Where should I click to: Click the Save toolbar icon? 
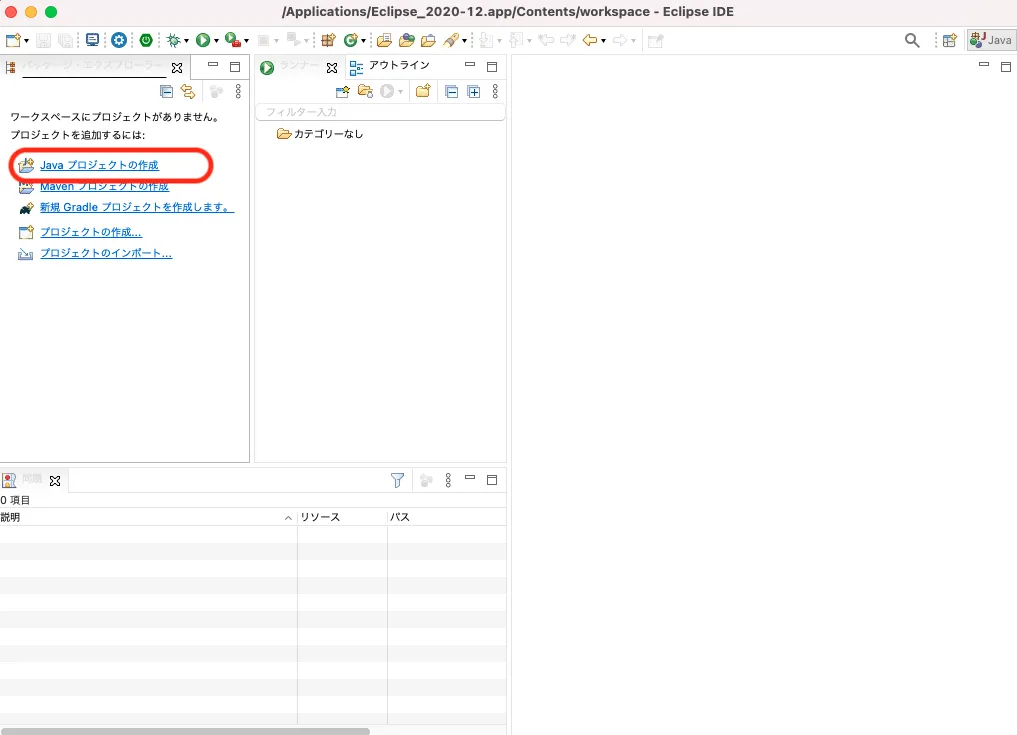click(43, 40)
